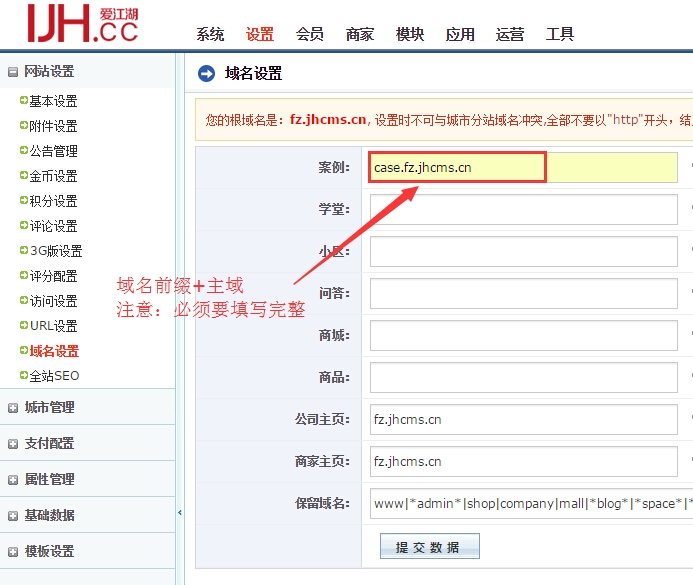The image size is (693, 585).
Task: Click the green icon next to 基本设置
Action: 23,101
